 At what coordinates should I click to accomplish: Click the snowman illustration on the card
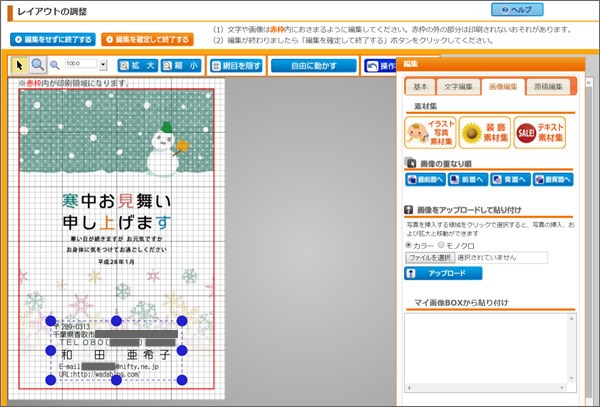tap(165, 149)
